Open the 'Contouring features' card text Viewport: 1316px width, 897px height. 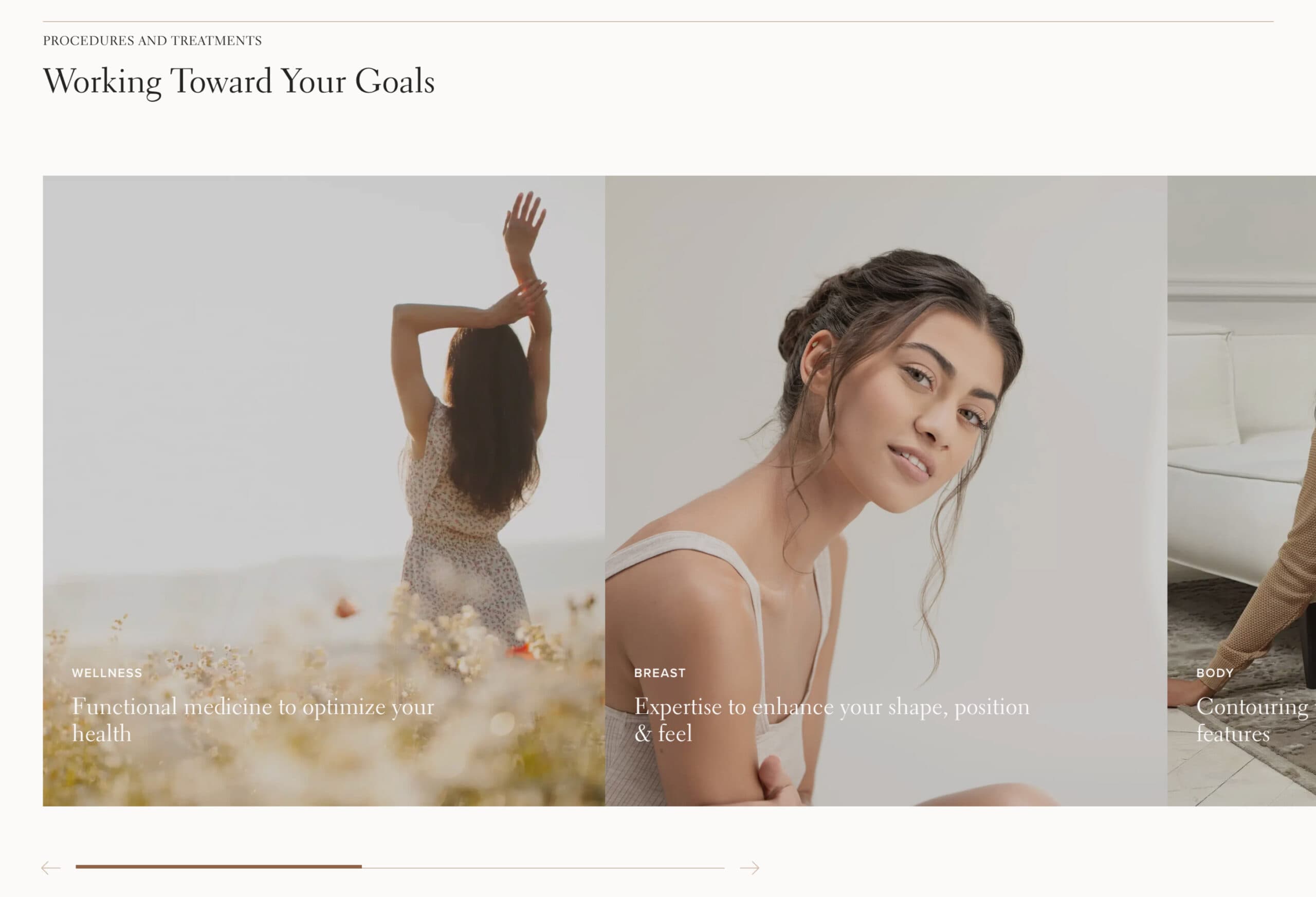(x=1252, y=720)
